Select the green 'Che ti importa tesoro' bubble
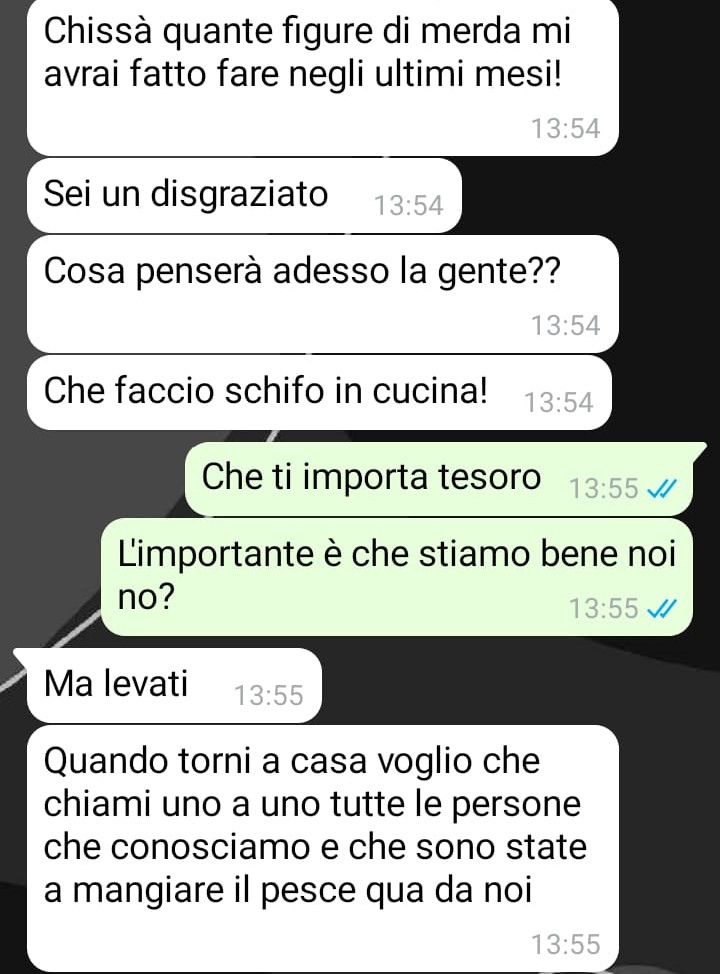The image size is (720, 974). [x=444, y=479]
